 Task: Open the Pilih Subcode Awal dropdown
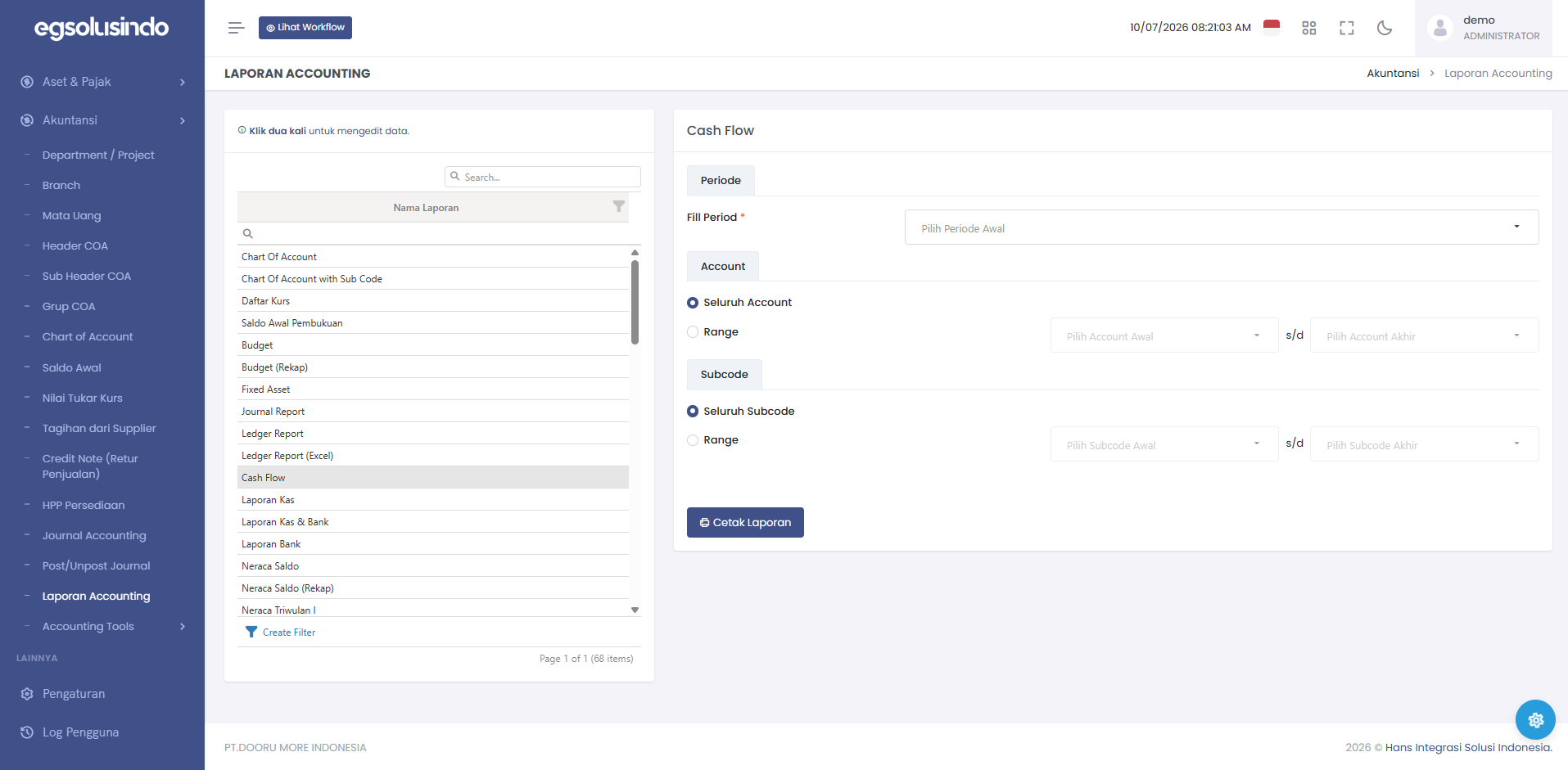(1164, 444)
